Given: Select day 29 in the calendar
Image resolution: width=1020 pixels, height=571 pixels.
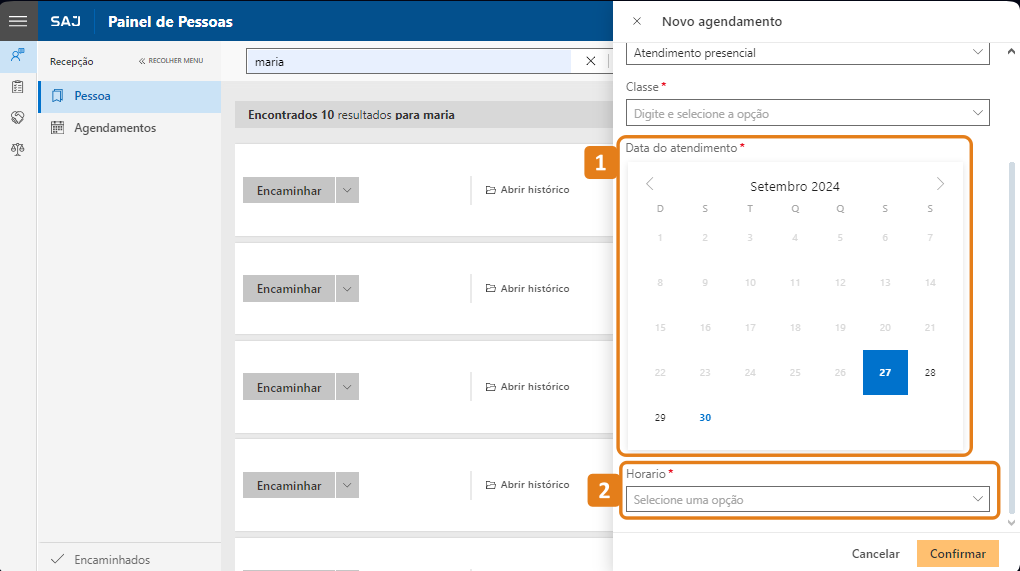Looking at the screenshot, I should coord(660,418).
